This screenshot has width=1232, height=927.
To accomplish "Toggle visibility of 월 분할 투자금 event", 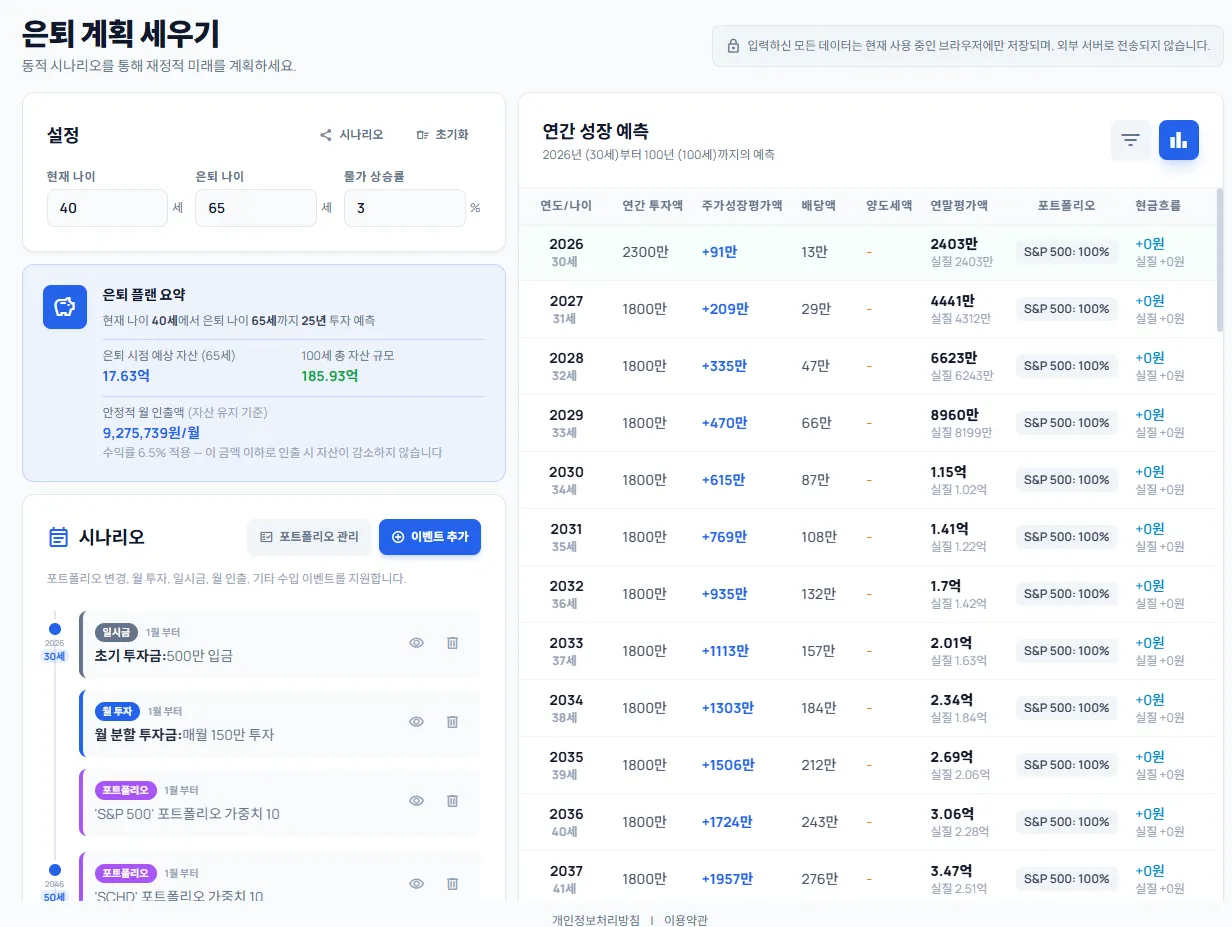I will click(417, 722).
